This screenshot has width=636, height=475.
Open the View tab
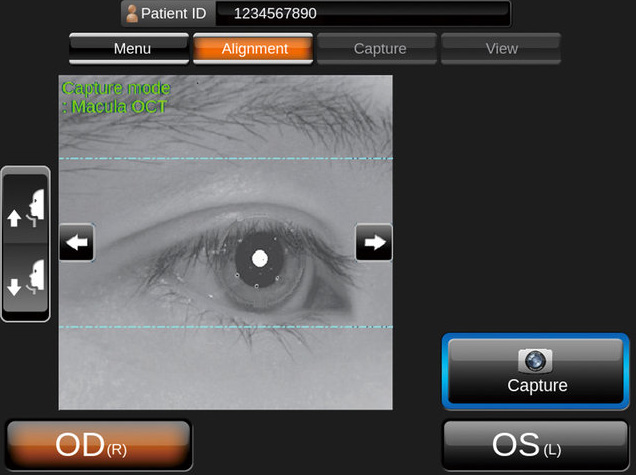pos(500,48)
